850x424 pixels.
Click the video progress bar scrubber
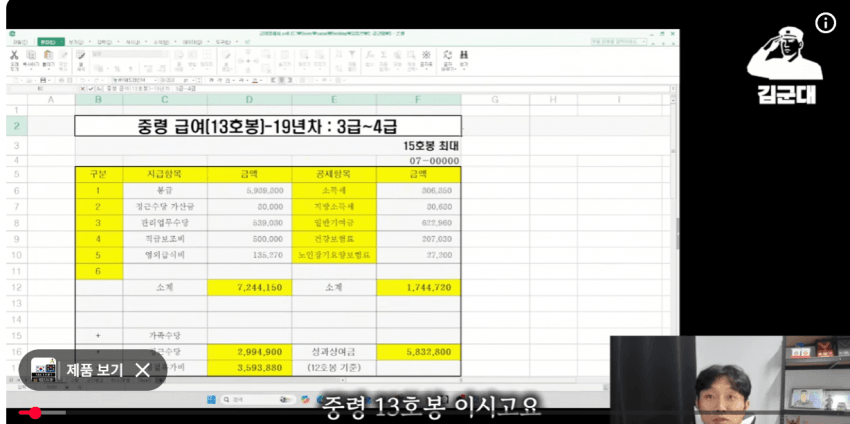[x=35, y=413]
